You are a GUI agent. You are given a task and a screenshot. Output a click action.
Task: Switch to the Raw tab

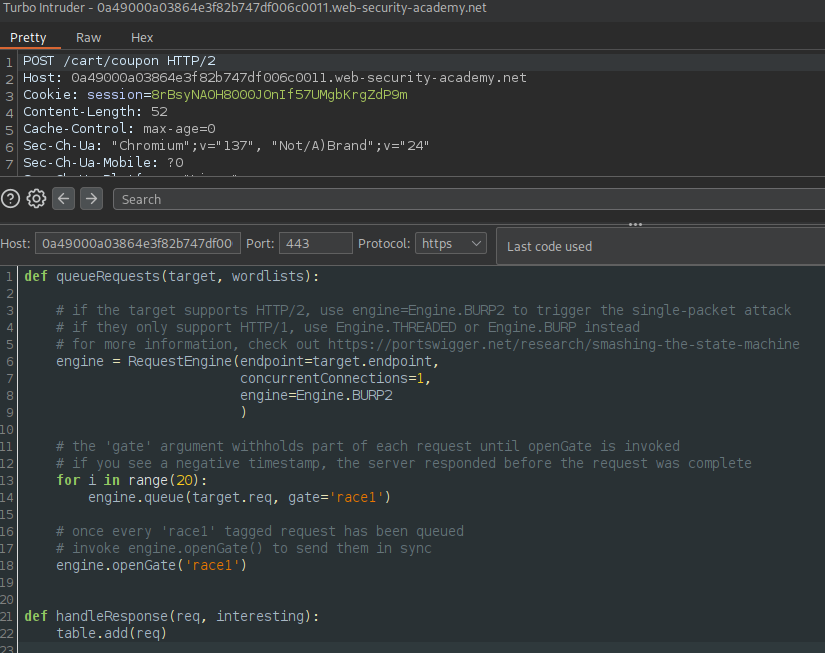[88, 38]
